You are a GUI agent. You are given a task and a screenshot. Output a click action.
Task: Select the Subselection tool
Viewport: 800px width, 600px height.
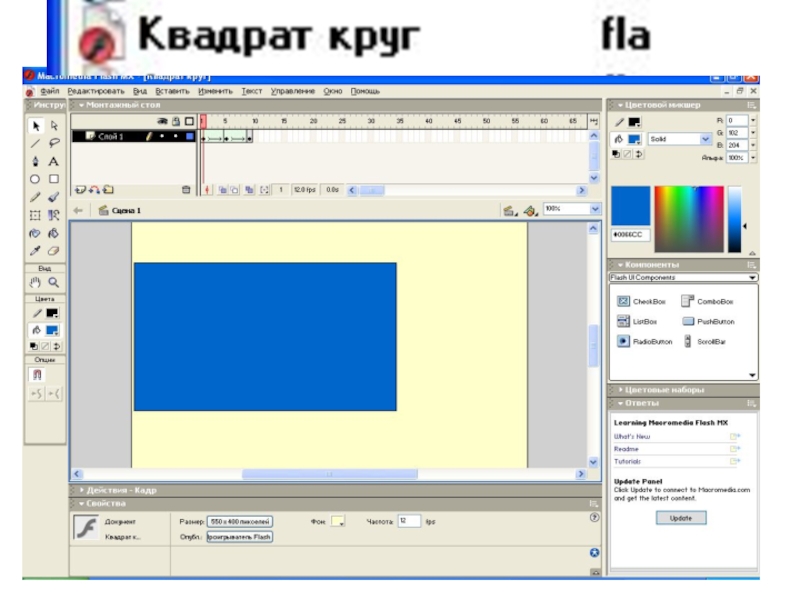pos(54,126)
